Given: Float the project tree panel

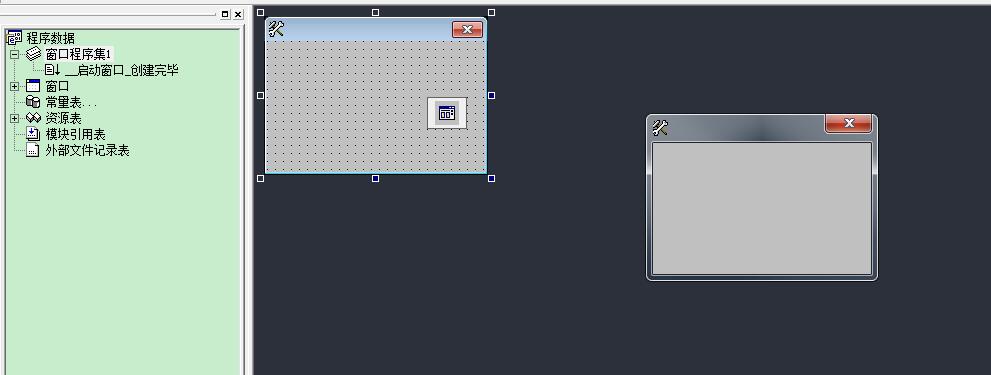Looking at the screenshot, I should pyautogui.click(x=225, y=15).
